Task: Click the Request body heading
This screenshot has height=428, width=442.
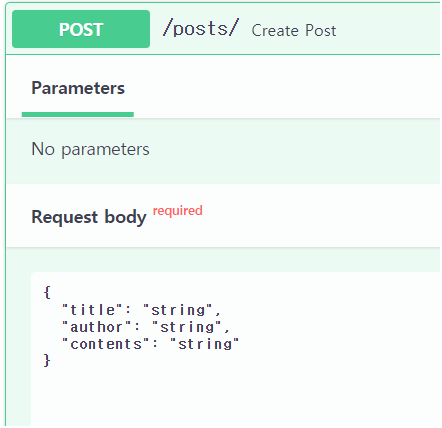Action: 89,217
